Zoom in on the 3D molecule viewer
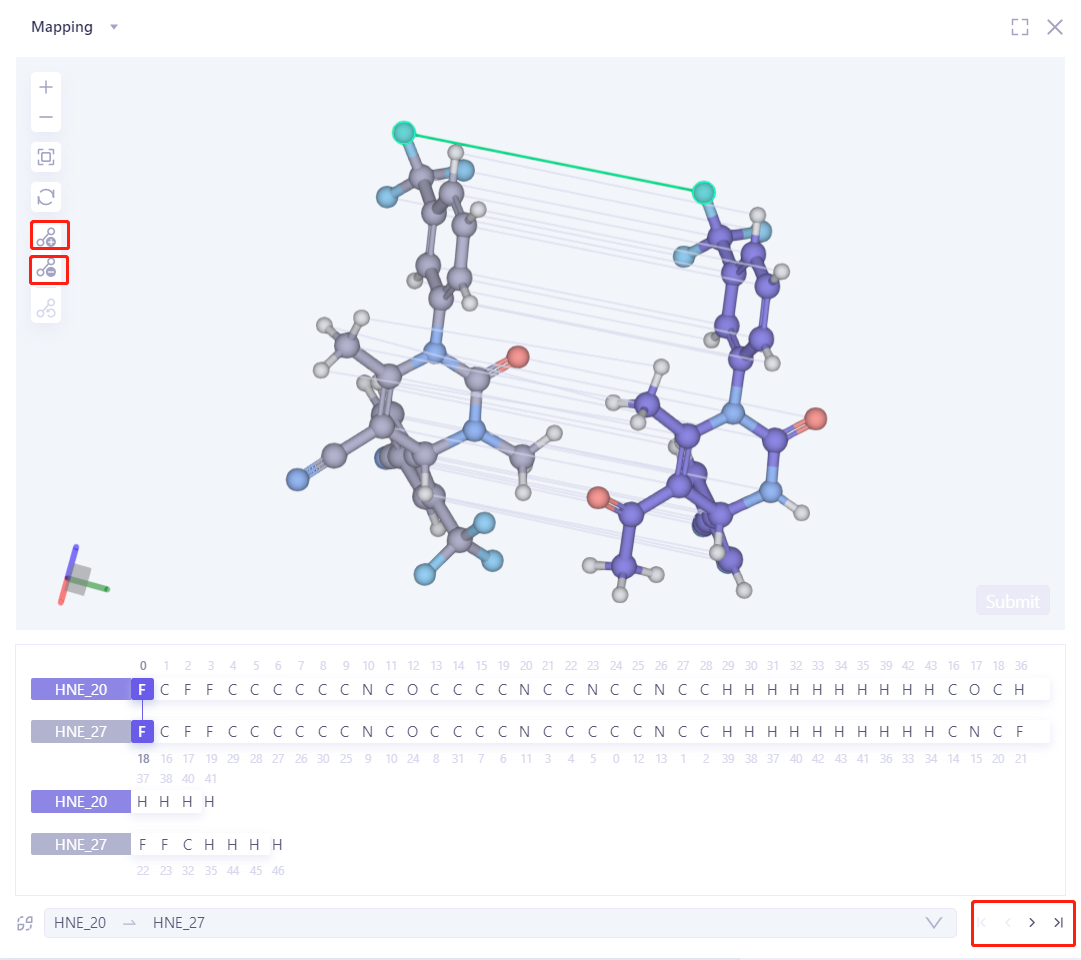The width and height of the screenshot is (1081, 960). point(46,87)
